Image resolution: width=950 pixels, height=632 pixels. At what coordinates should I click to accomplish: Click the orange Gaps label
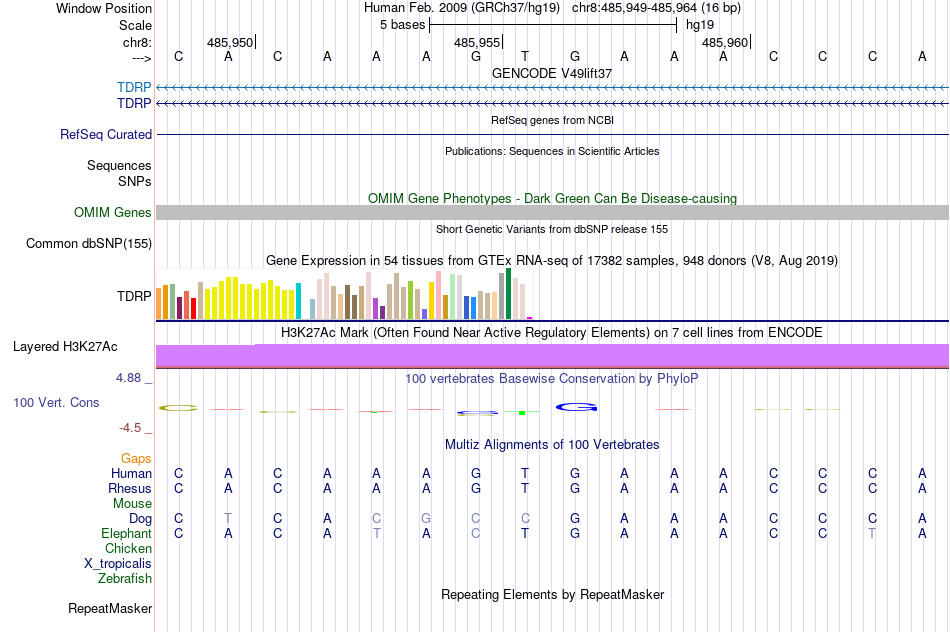point(136,459)
